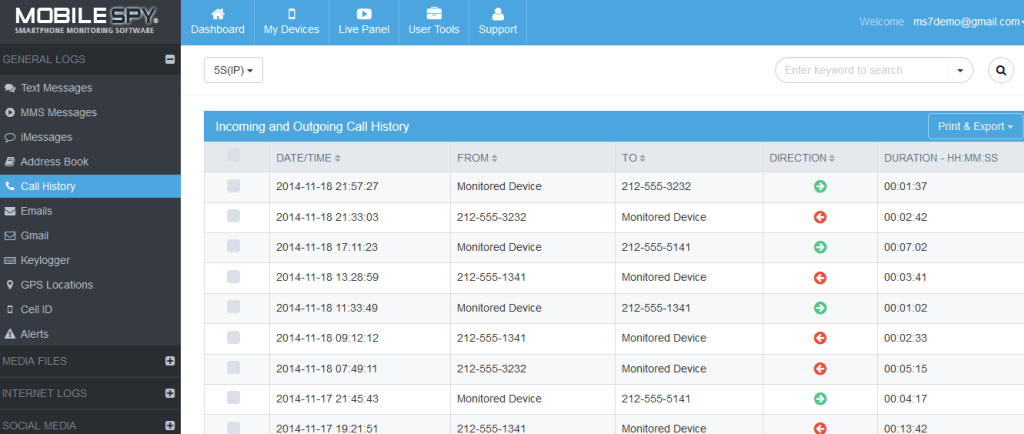Tick the checkbox for 2014-11-18 17:11:23 call
This screenshot has width=1024, height=434.
233,246
